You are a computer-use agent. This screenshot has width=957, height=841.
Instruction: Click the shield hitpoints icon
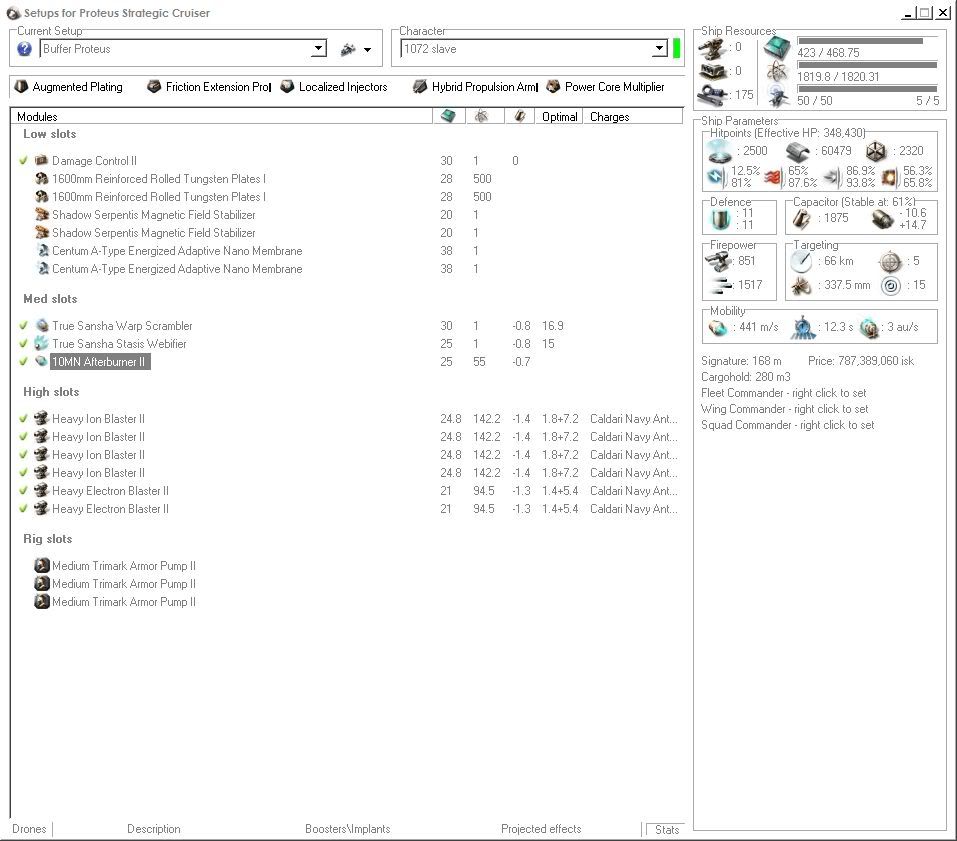(719, 151)
